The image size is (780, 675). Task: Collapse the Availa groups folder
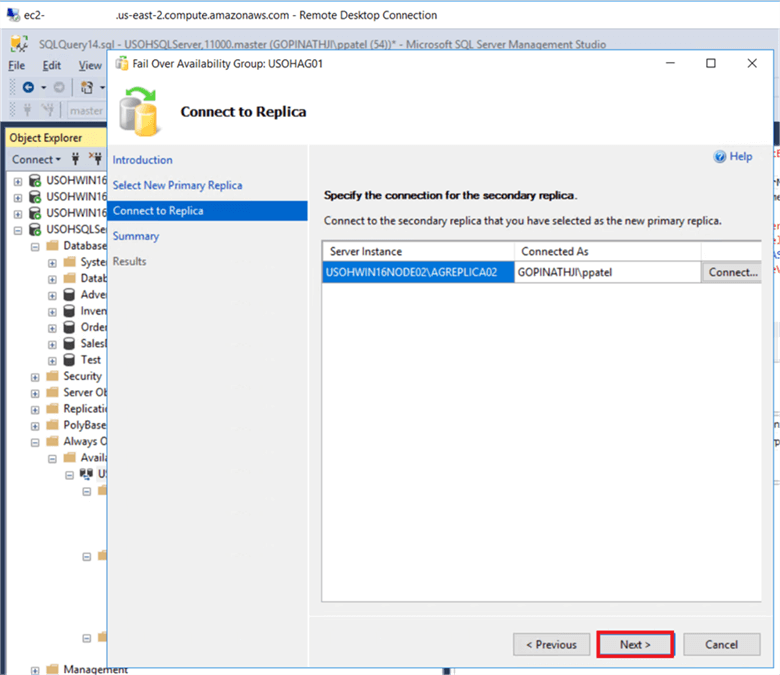(x=52, y=459)
